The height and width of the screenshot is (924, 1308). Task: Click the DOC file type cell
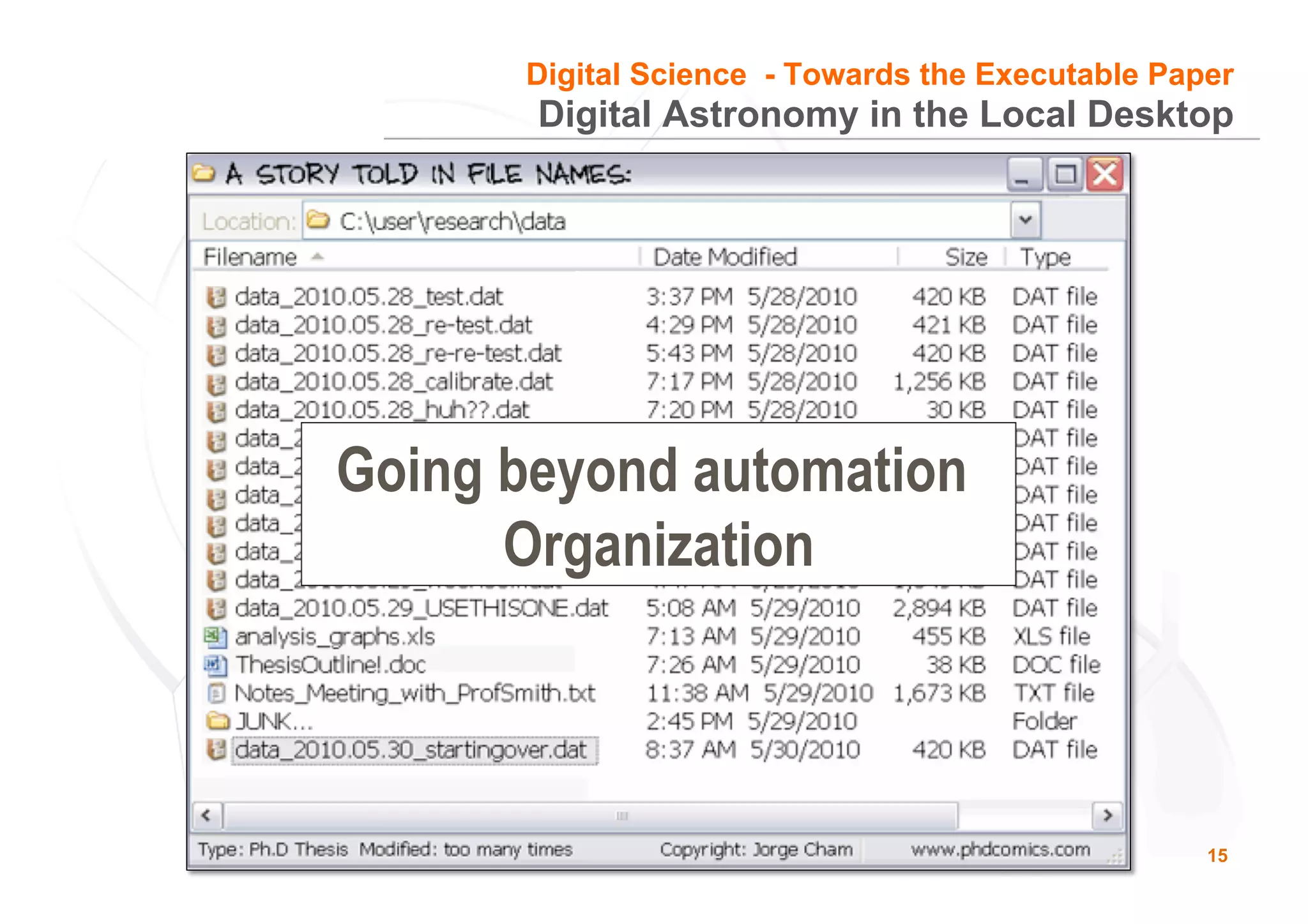1056,665
